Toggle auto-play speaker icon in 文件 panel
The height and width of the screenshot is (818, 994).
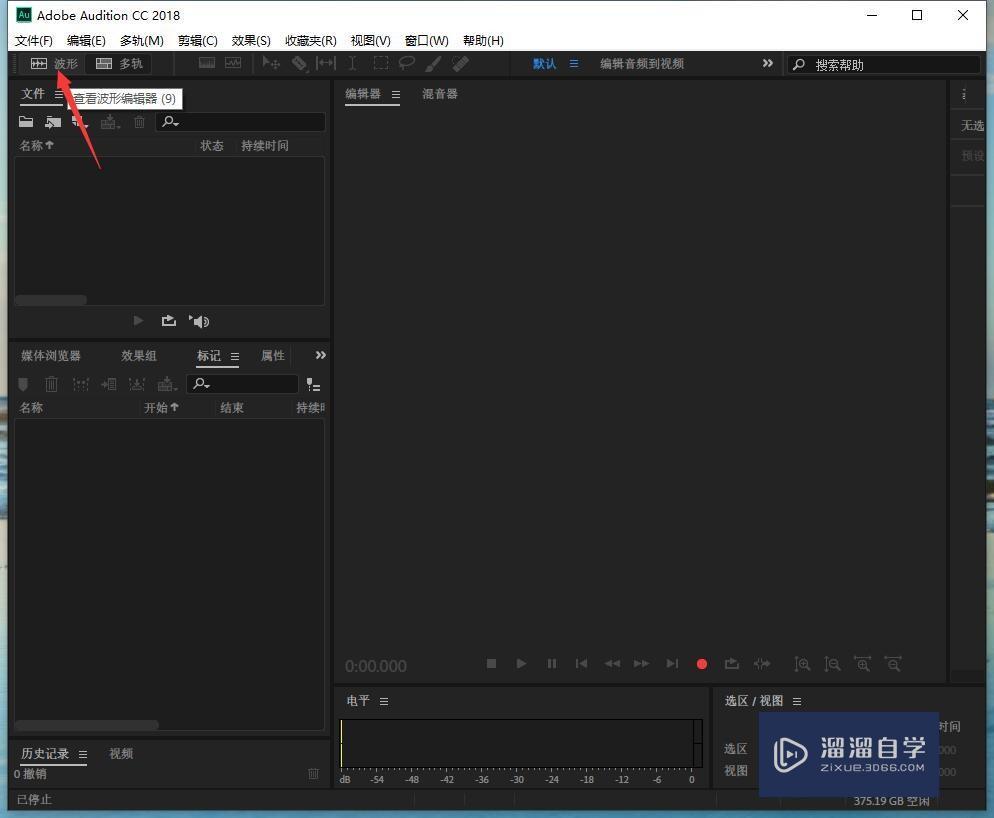(199, 321)
